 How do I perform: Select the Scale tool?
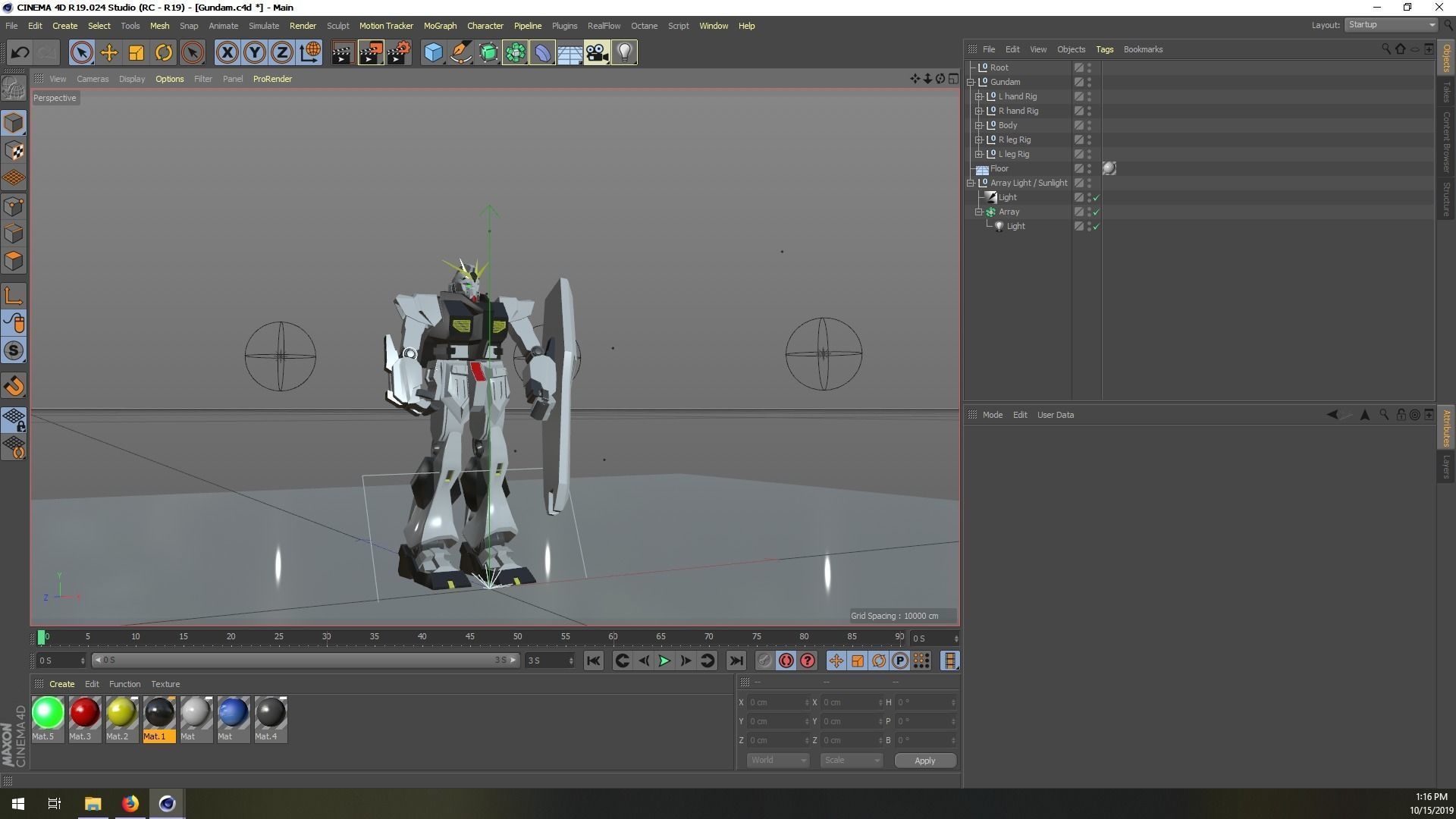tap(136, 52)
